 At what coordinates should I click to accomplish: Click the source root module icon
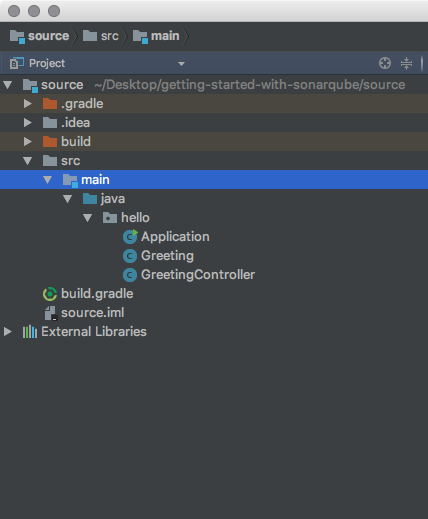[x=30, y=85]
